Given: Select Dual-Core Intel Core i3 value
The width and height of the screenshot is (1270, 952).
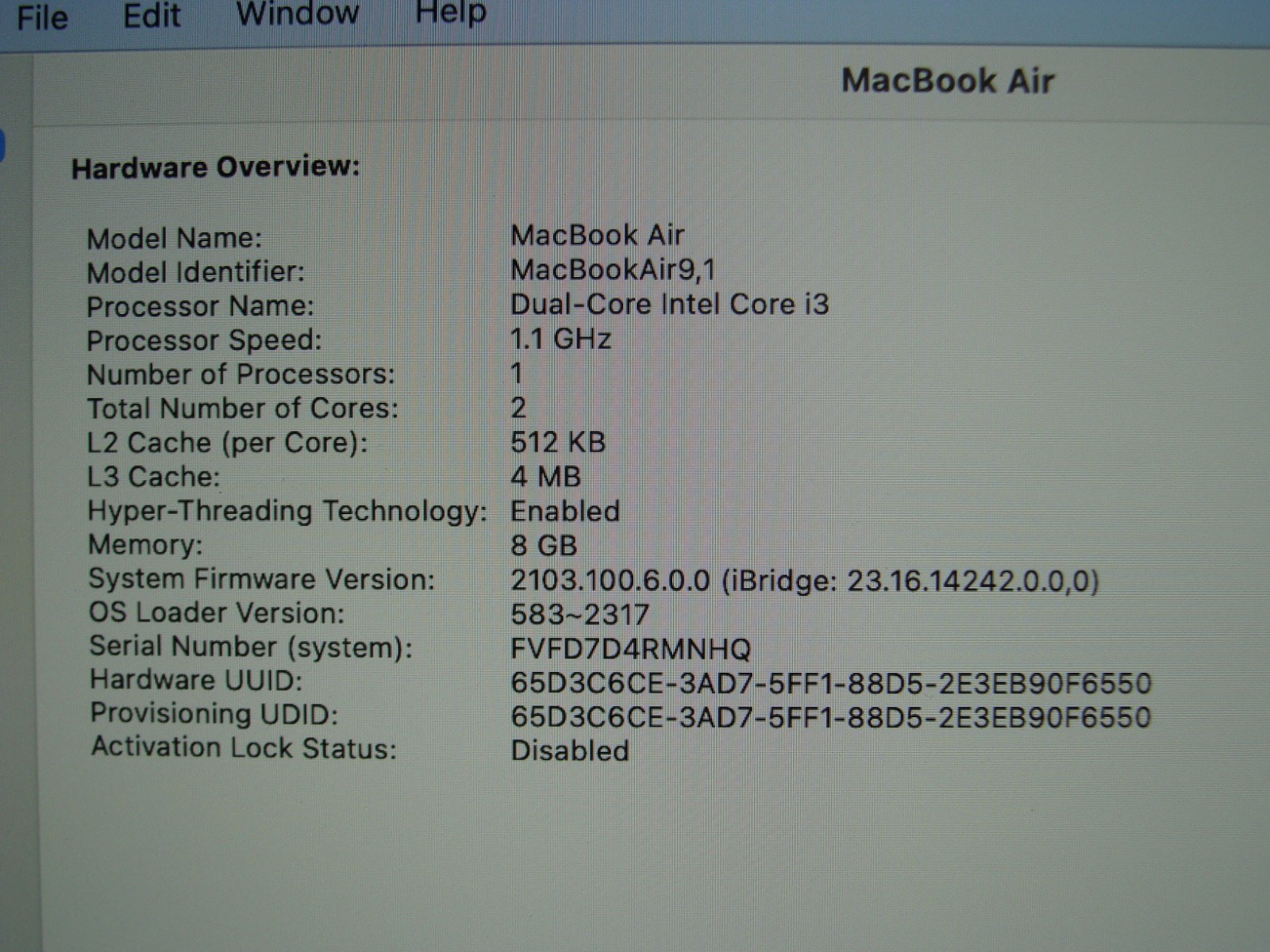Looking at the screenshot, I should point(669,304).
